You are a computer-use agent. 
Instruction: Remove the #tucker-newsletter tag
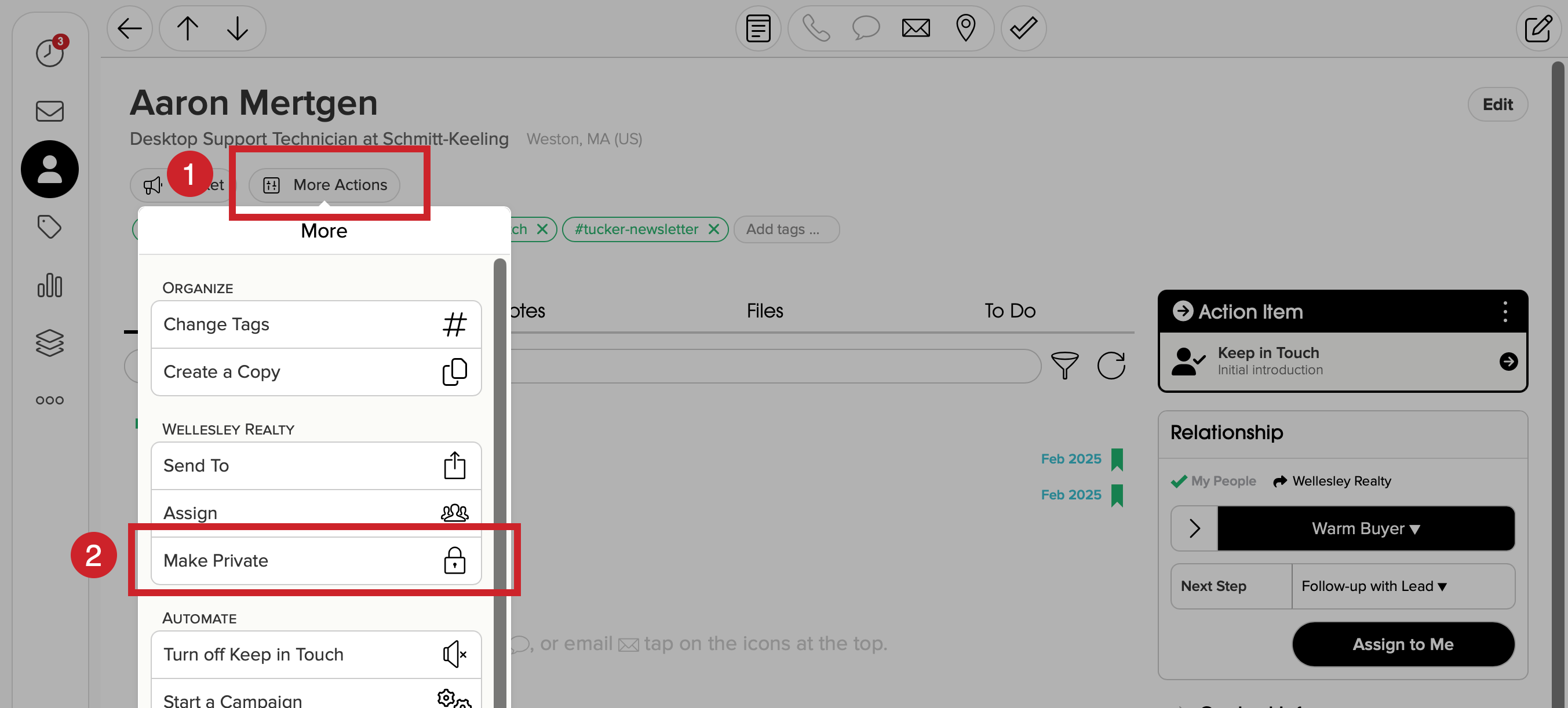click(714, 229)
